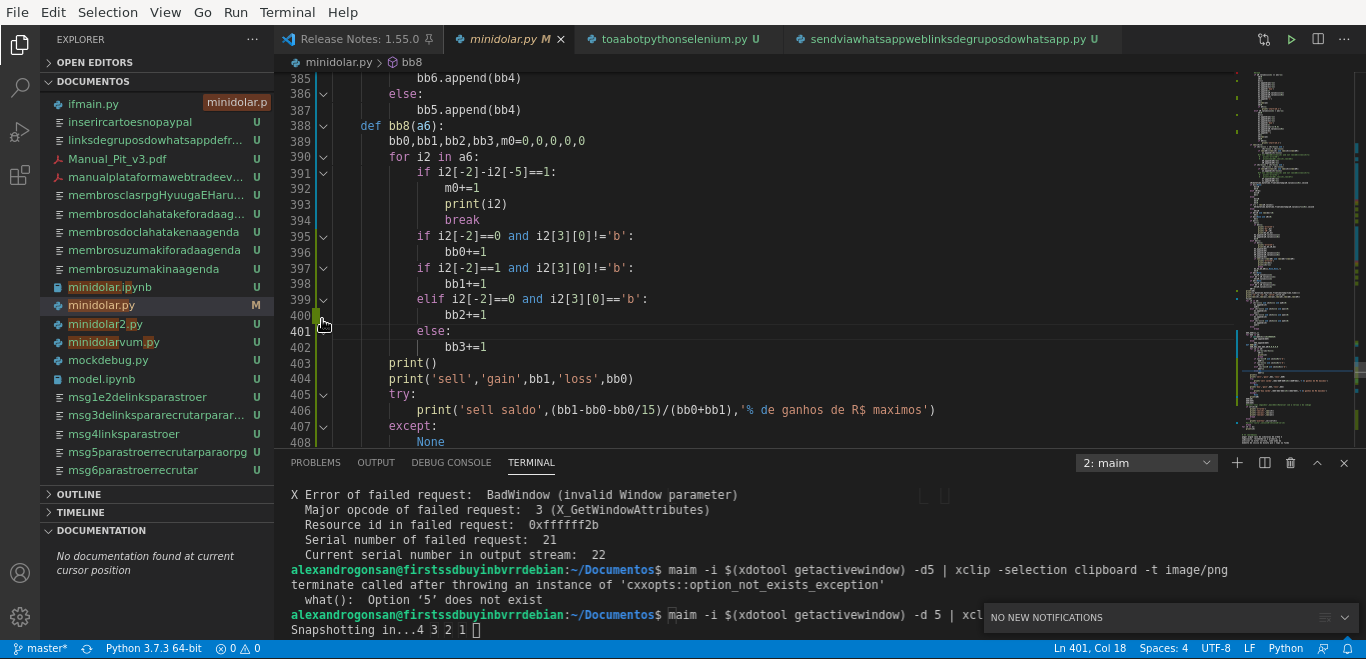The height and width of the screenshot is (659, 1366).
Task: Open the Terminal menu
Action: [x=287, y=12]
